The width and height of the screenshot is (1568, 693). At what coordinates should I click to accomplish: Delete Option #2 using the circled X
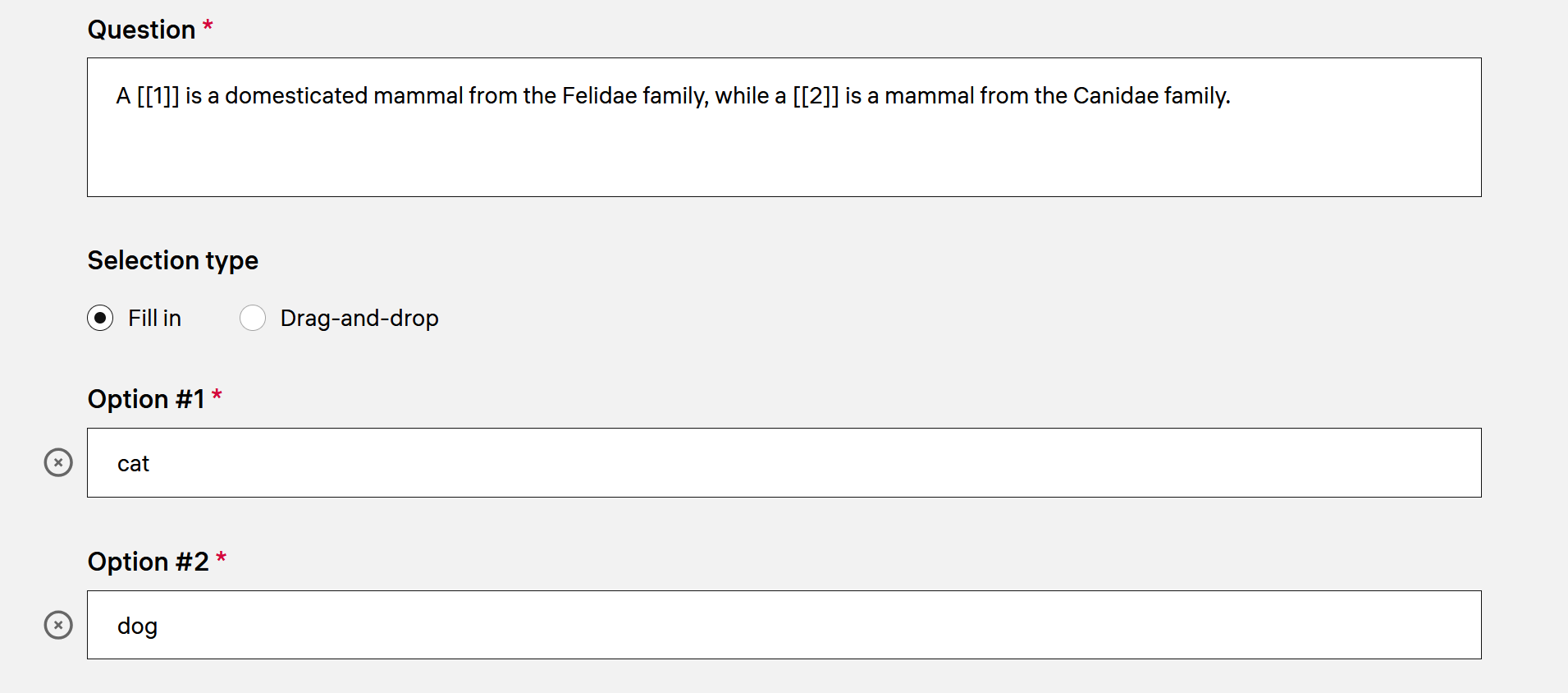[x=58, y=625]
